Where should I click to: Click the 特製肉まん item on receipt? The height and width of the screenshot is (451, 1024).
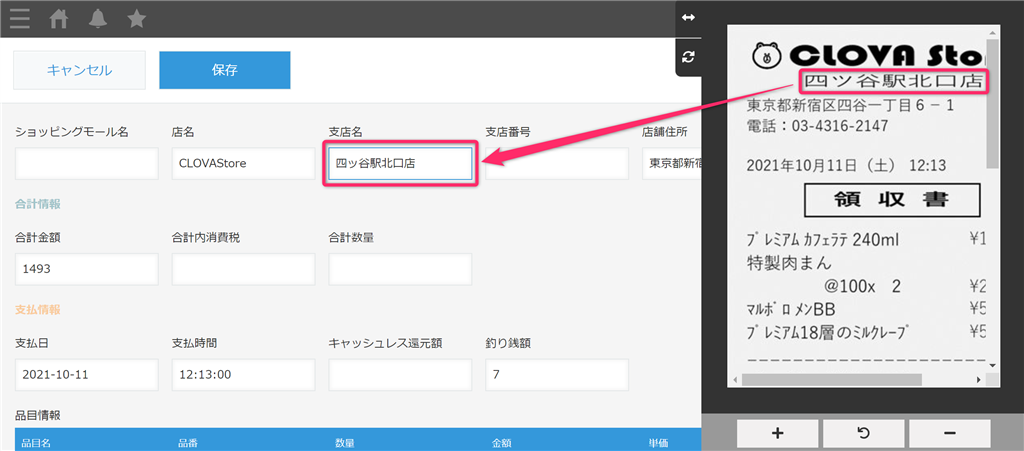pyautogui.click(x=789, y=264)
